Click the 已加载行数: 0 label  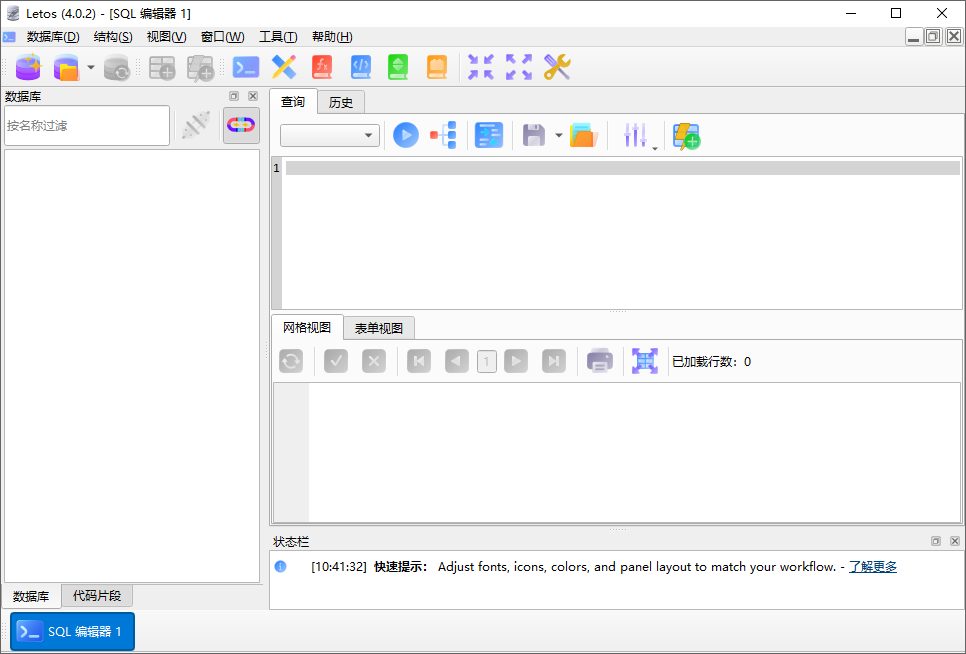tap(712, 362)
